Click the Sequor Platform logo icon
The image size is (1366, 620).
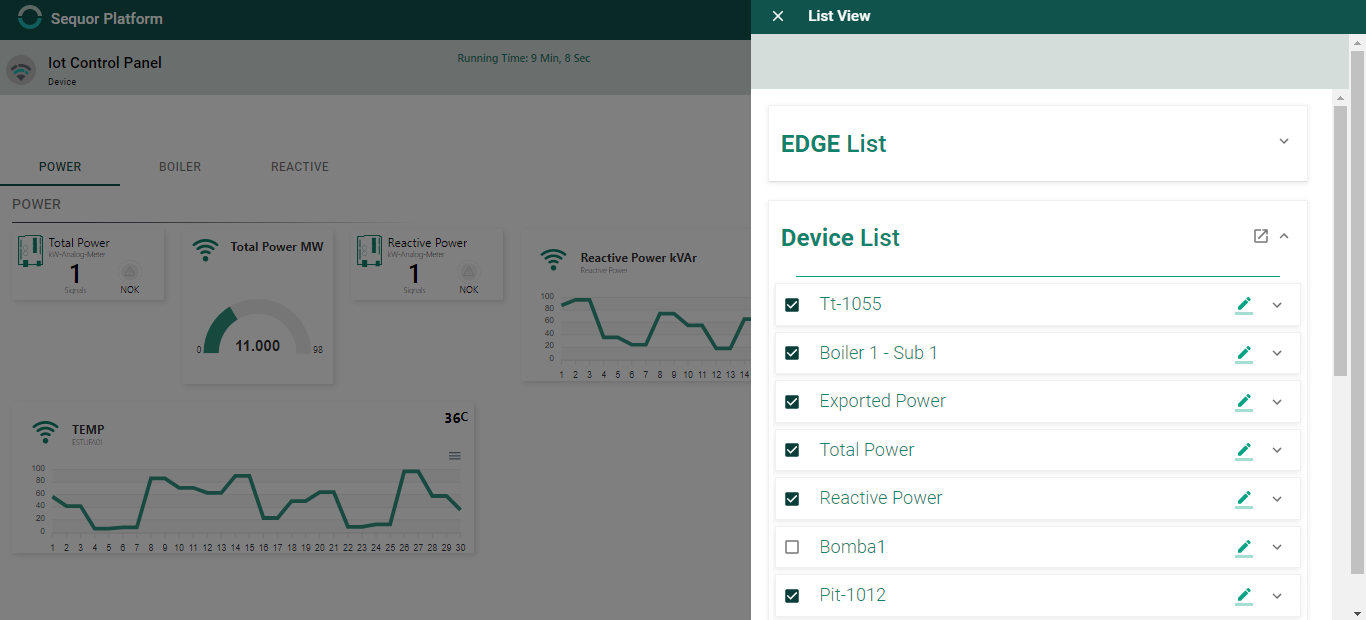tap(31, 18)
